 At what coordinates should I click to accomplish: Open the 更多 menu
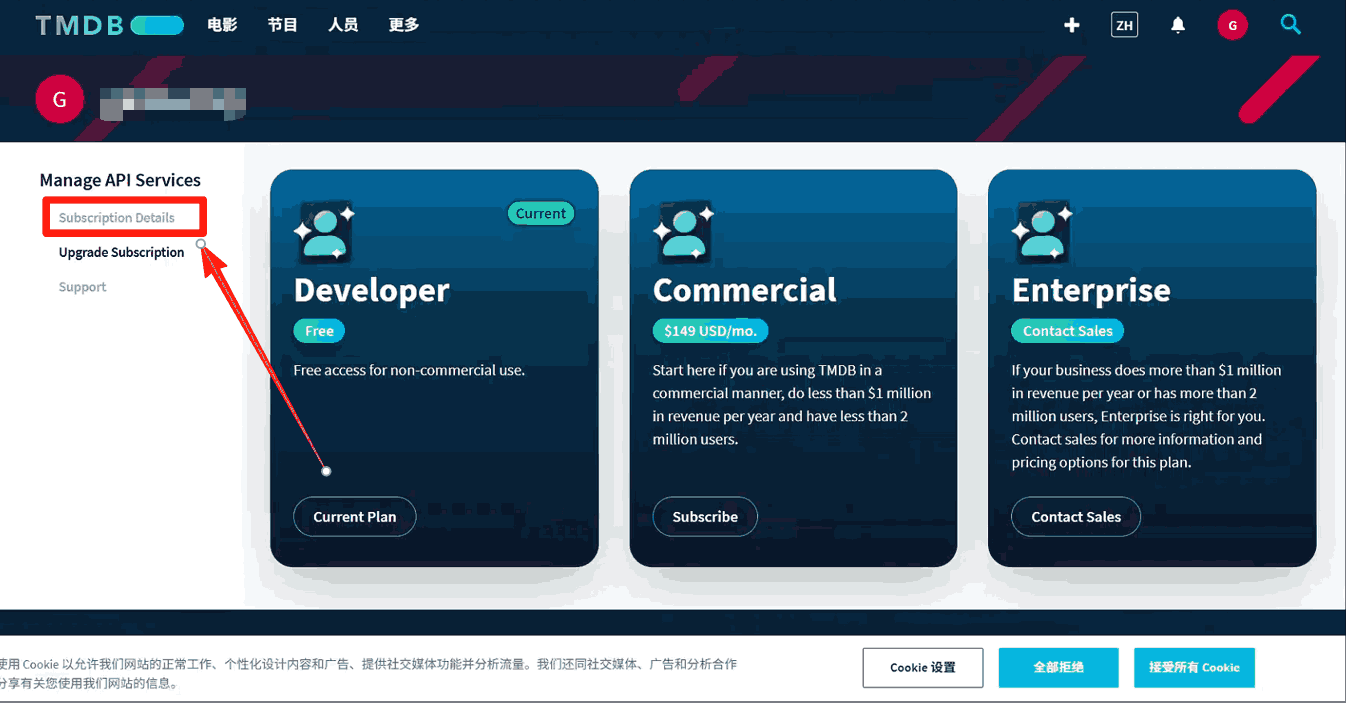[x=404, y=25]
